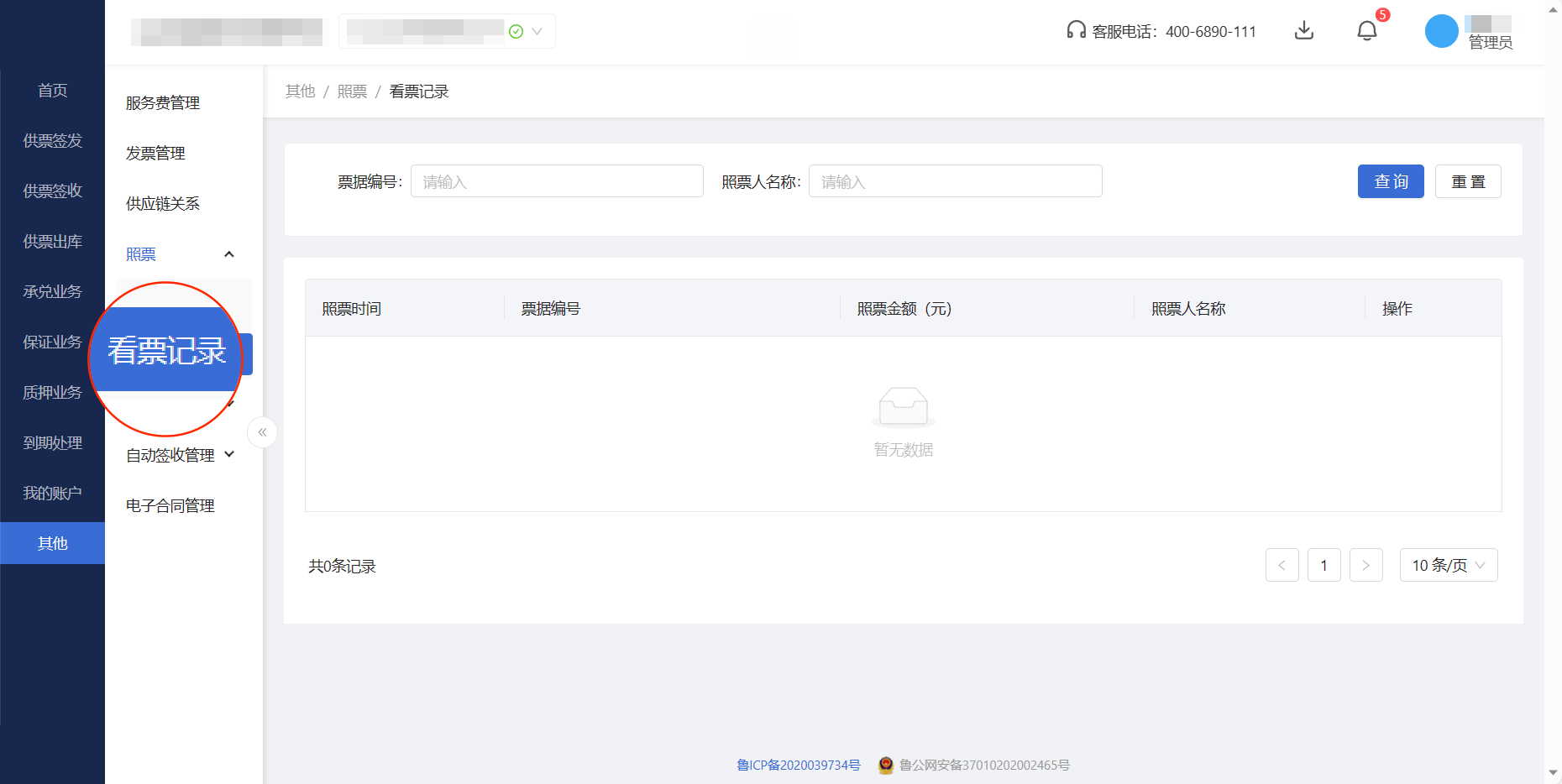Click the 票据编号 input field
Viewport: 1562px width, 784px height.
click(557, 180)
